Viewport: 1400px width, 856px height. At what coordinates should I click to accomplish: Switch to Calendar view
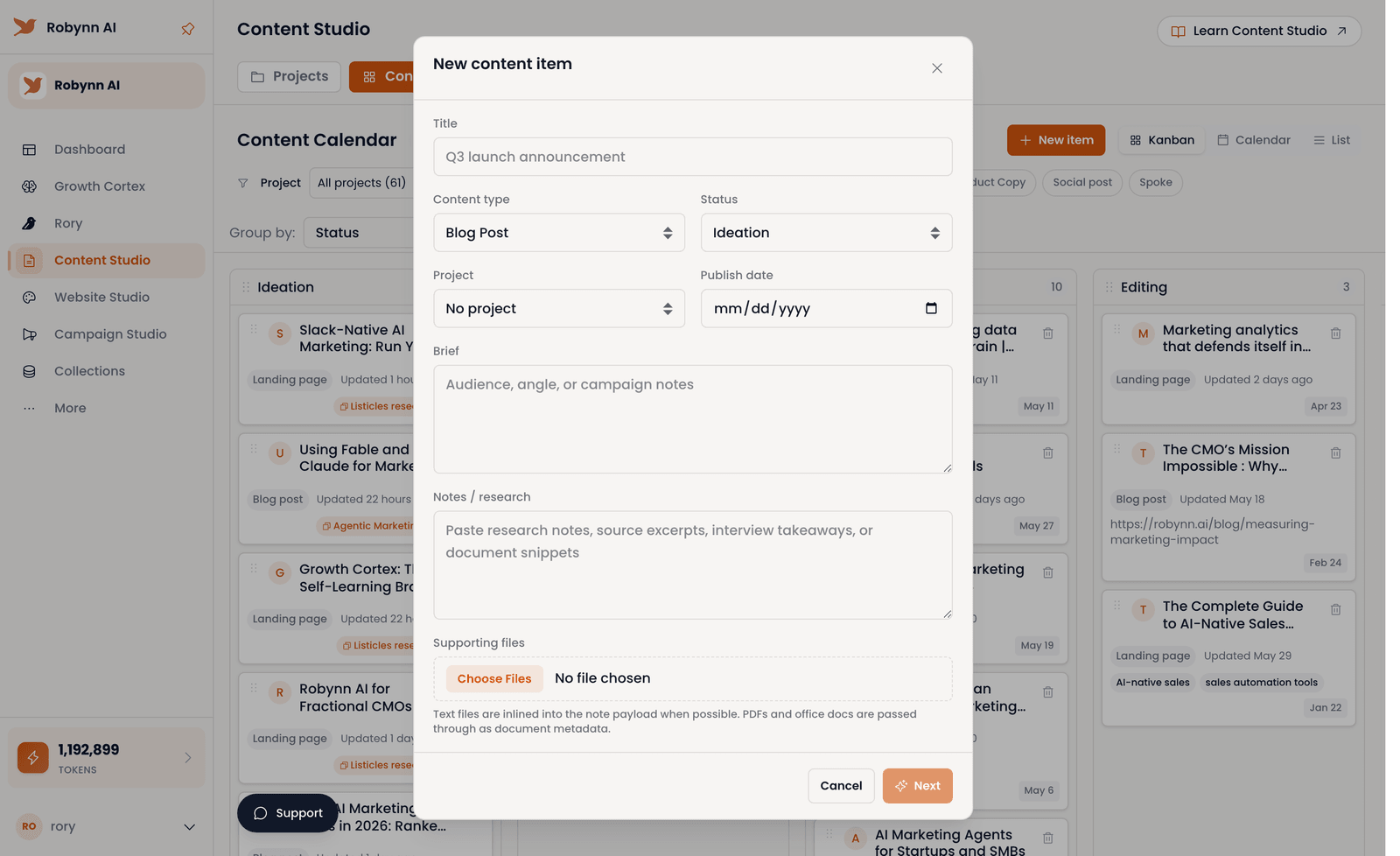pos(1254,140)
